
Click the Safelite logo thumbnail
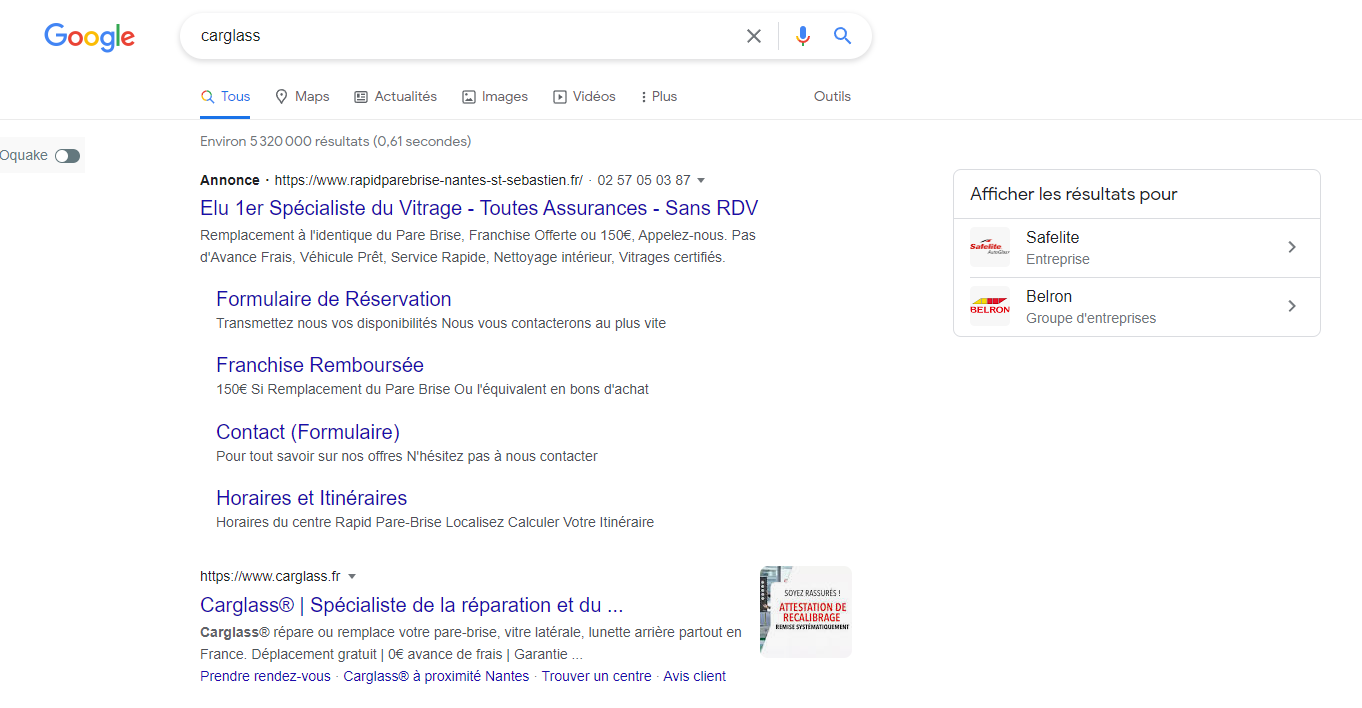pyautogui.click(x=990, y=247)
